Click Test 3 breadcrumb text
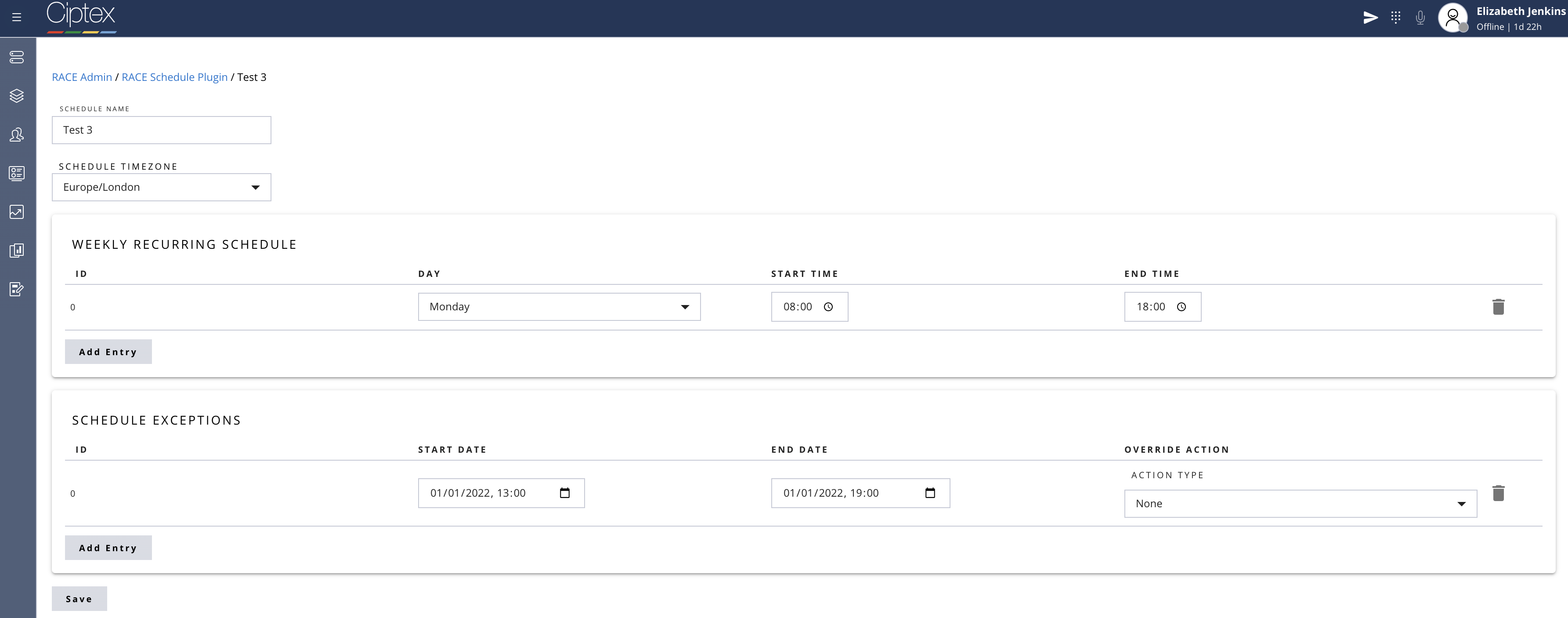The width and height of the screenshot is (1568, 618). [x=252, y=77]
